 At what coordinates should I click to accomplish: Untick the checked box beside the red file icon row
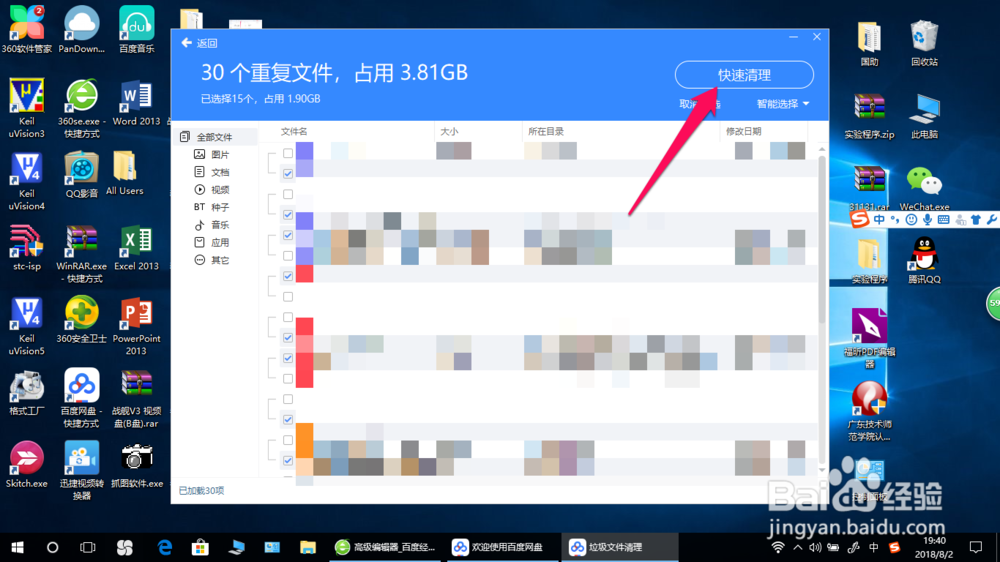click(x=288, y=276)
